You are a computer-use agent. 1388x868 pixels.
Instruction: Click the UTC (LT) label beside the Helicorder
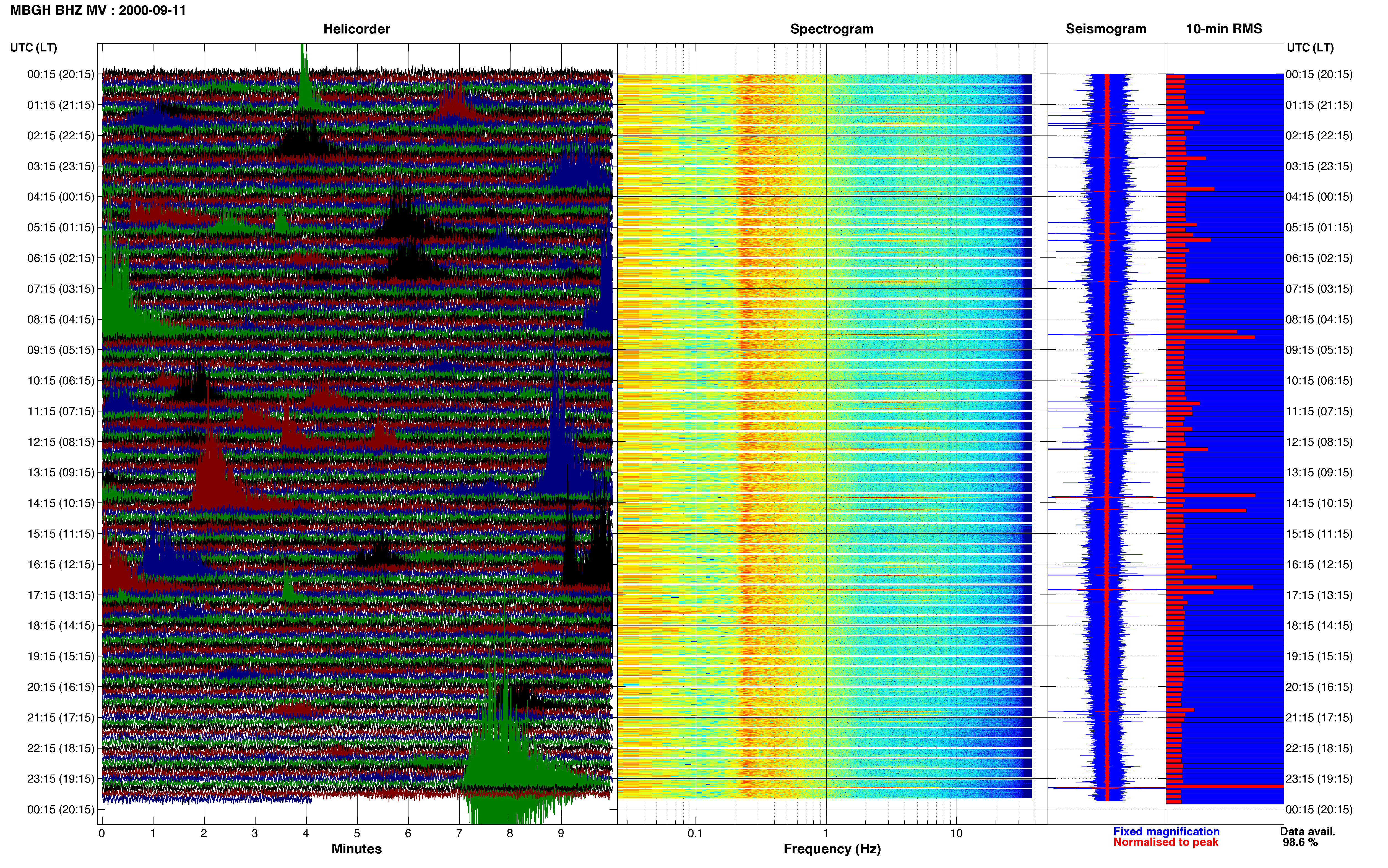(x=34, y=48)
